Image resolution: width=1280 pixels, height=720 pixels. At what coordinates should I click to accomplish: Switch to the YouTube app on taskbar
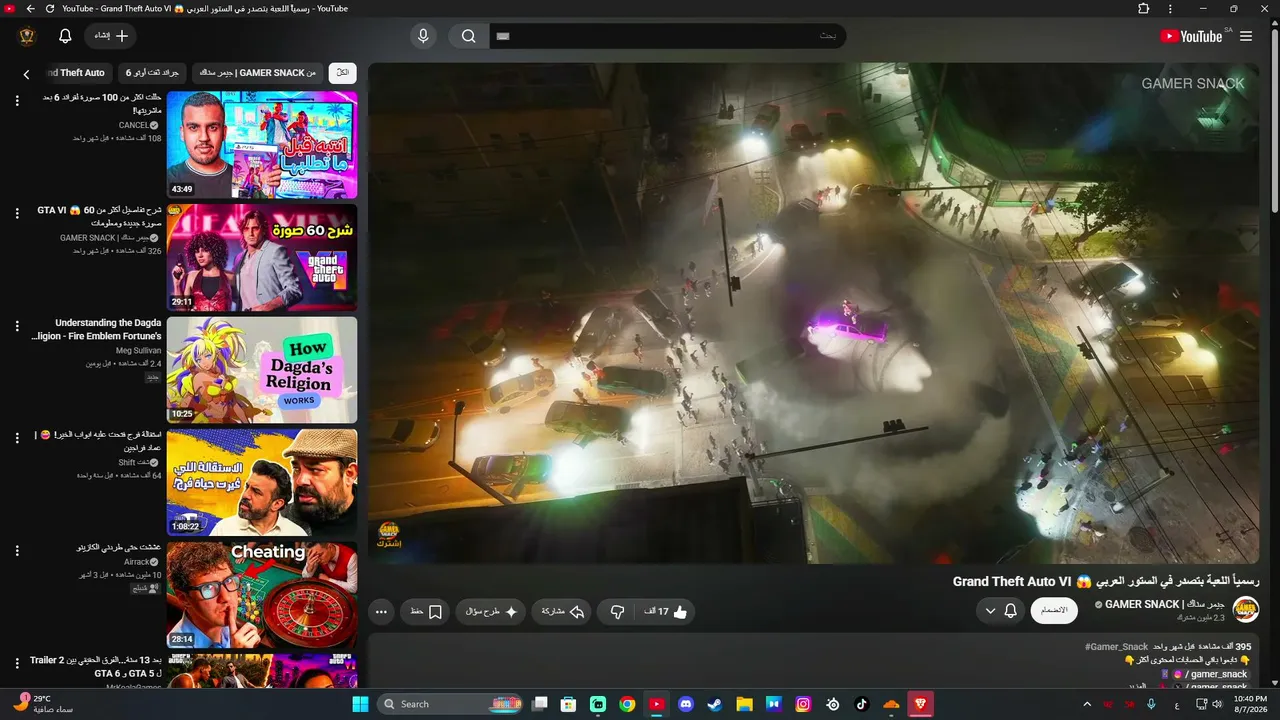pos(656,704)
